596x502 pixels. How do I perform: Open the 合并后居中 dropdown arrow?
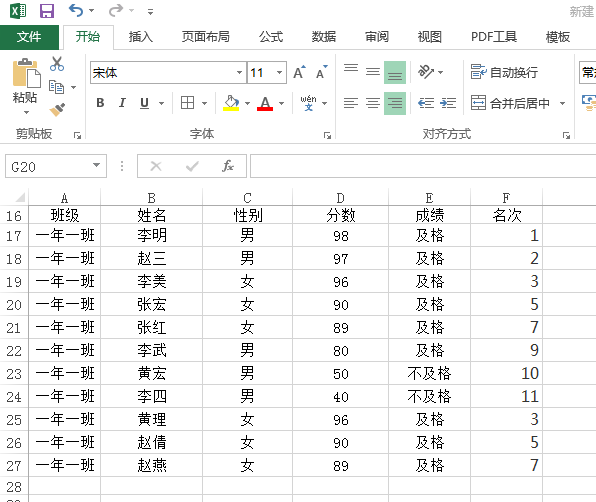(x=562, y=103)
